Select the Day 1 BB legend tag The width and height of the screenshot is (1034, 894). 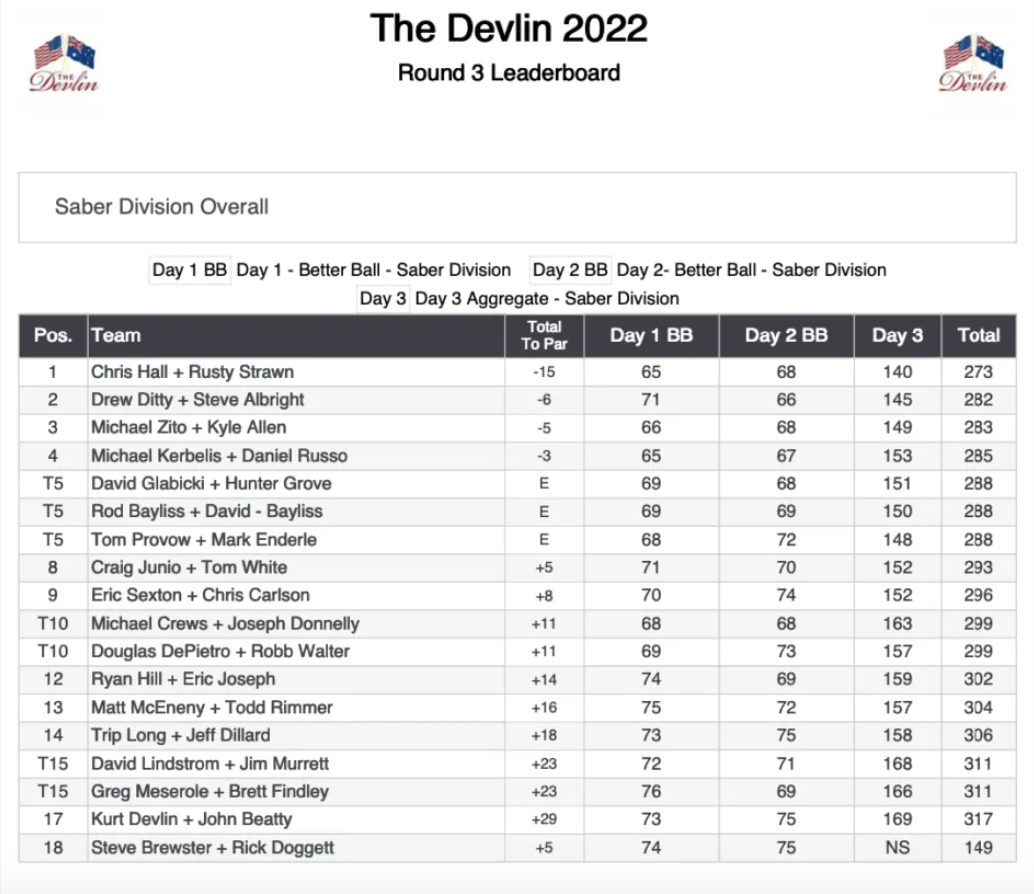coord(190,270)
